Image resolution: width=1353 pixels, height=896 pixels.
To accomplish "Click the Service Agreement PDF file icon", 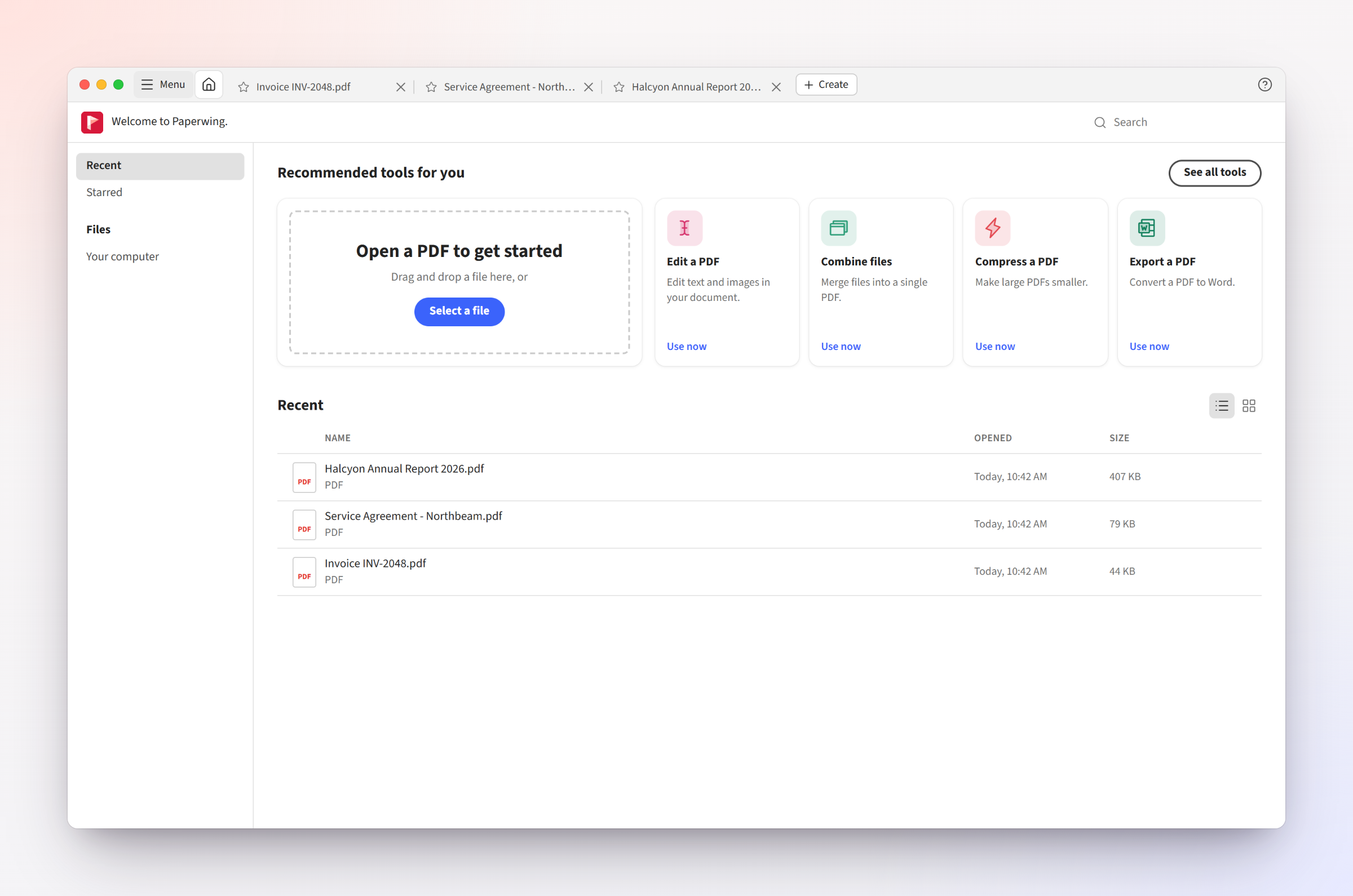I will pos(304,525).
